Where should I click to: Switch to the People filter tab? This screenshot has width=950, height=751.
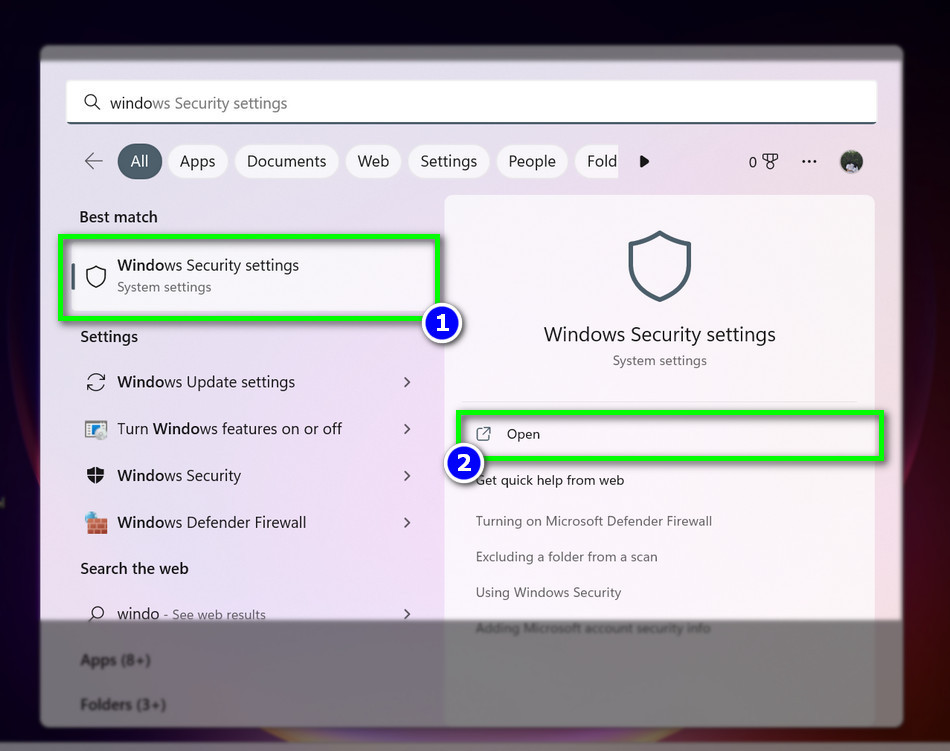pyautogui.click(x=532, y=161)
